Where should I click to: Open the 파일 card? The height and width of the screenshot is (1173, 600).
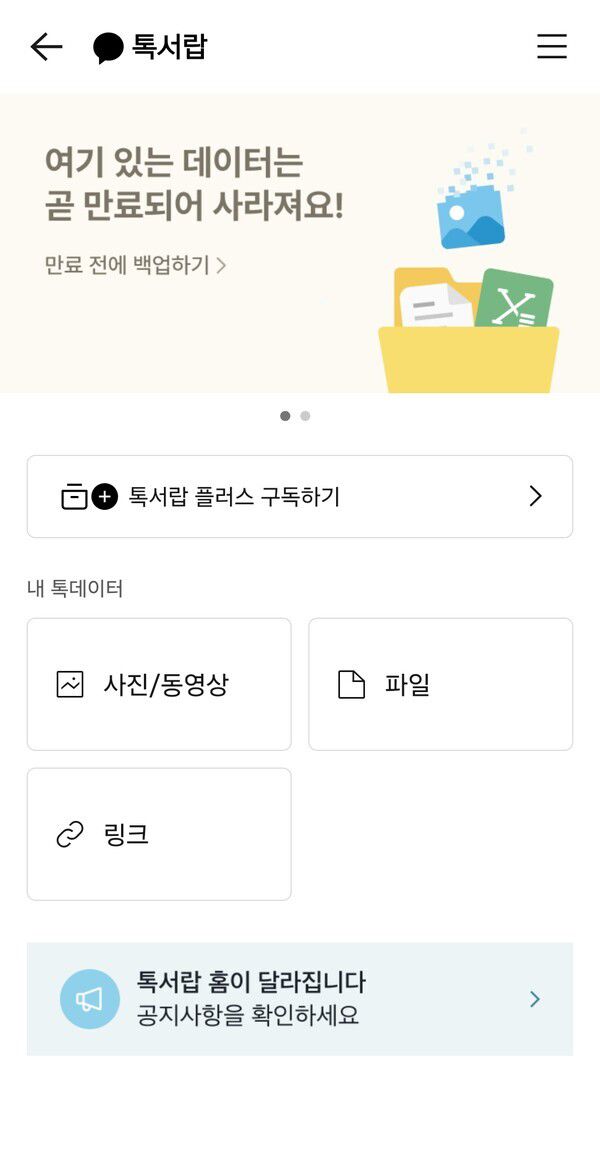(440, 685)
